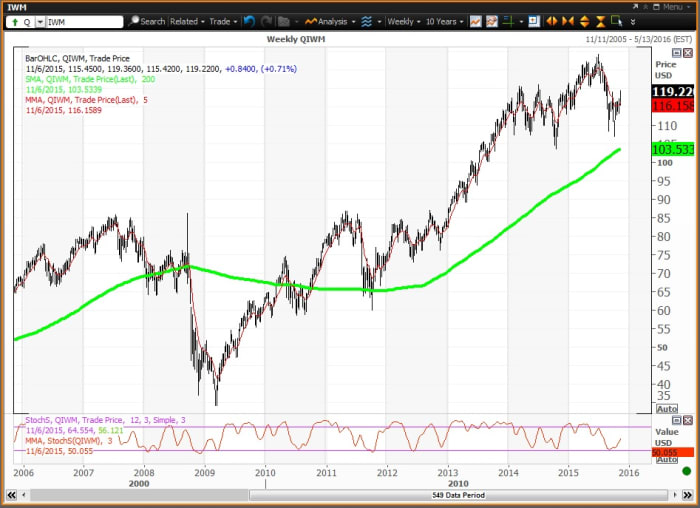Click the MMA, StochS(QIWM), 3 legend label

pos(69,441)
